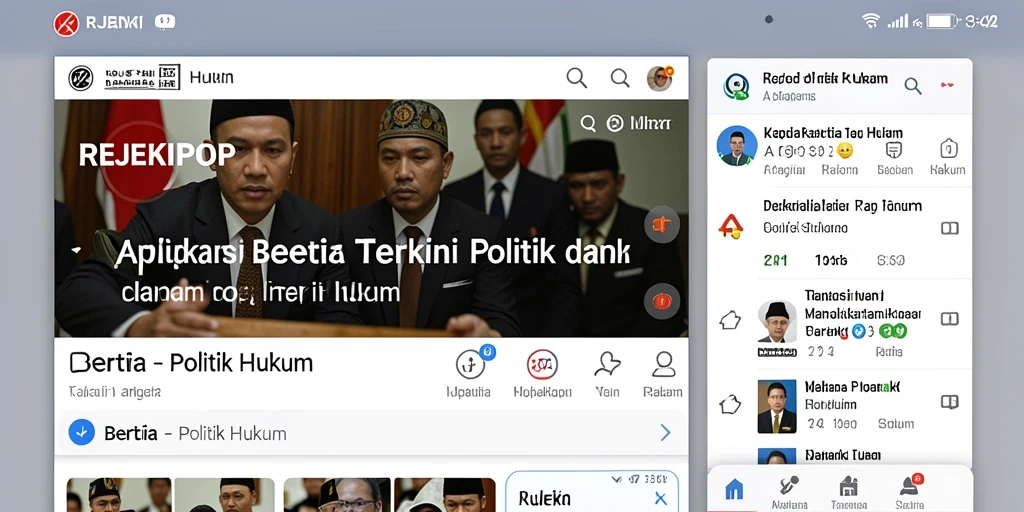The height and width of the screenshot is (512, 1024).
Task: Open the chat bubble icon beside RJENKI
Action: (x=165, y=22)
